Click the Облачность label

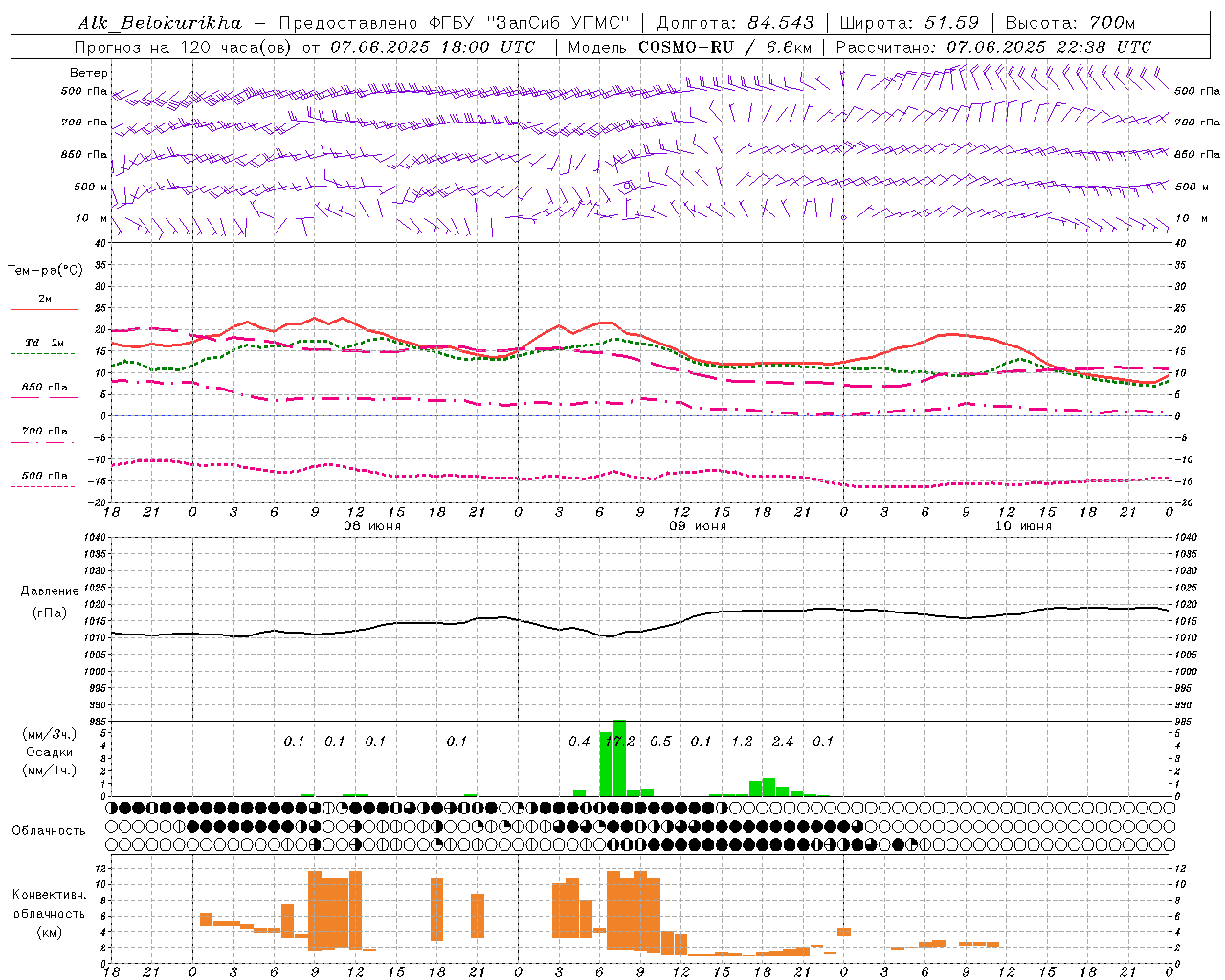coord(49,831)
